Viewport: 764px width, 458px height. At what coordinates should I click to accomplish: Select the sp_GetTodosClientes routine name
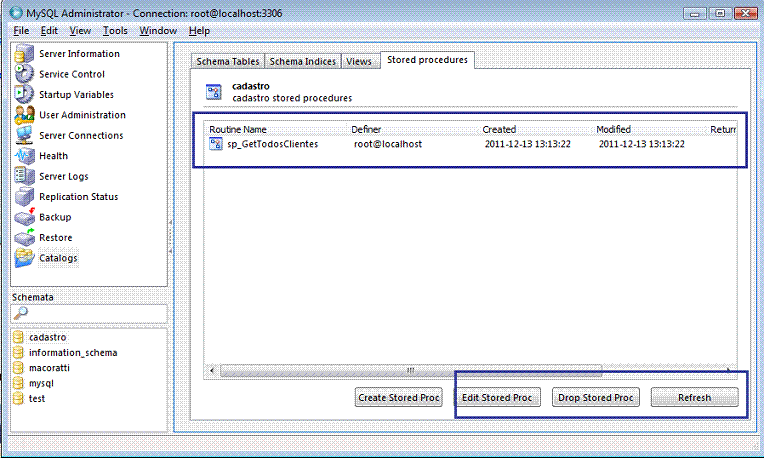(x=272, y=144)
